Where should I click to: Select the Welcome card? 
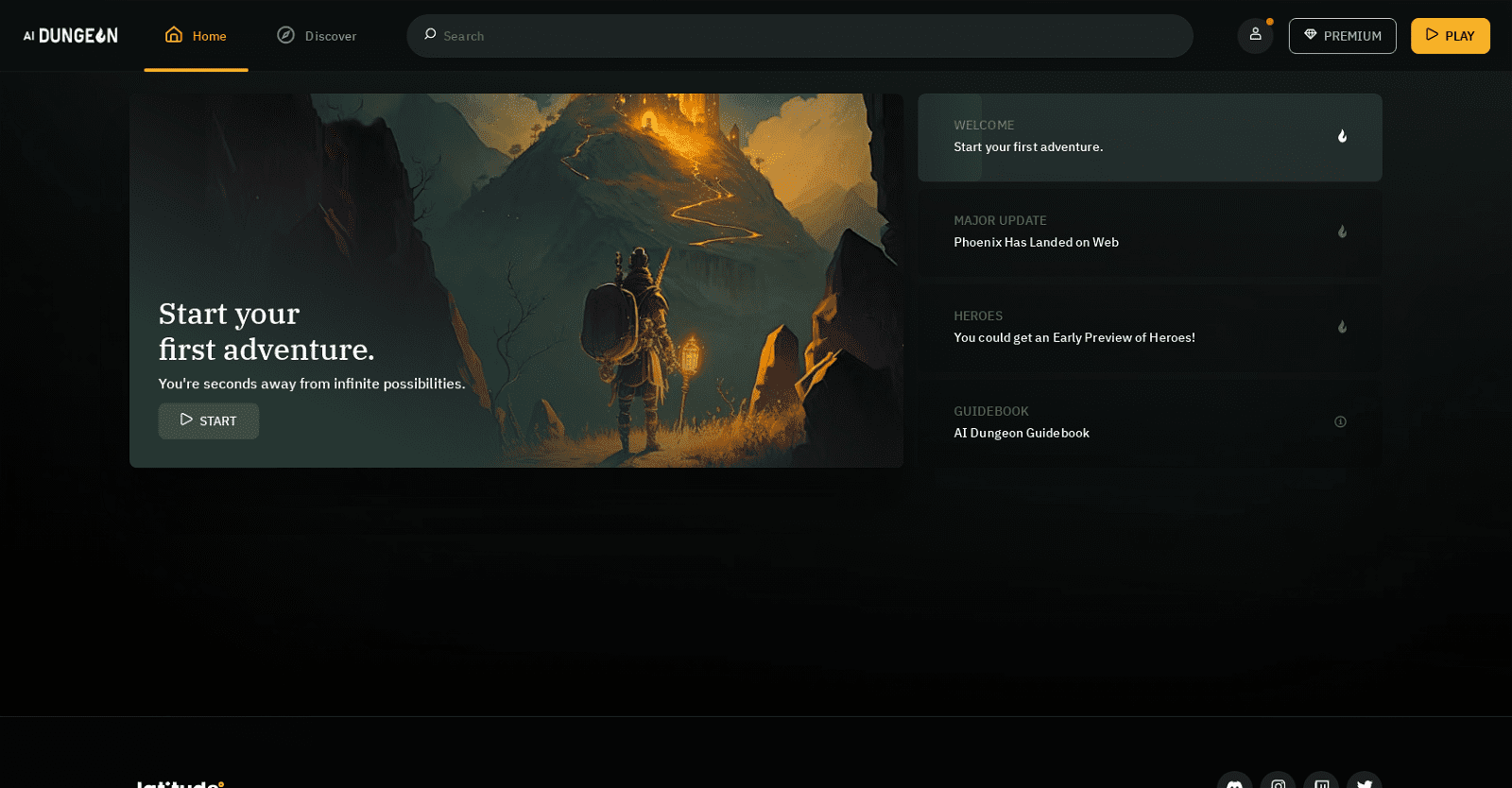tap(1134, 137)
